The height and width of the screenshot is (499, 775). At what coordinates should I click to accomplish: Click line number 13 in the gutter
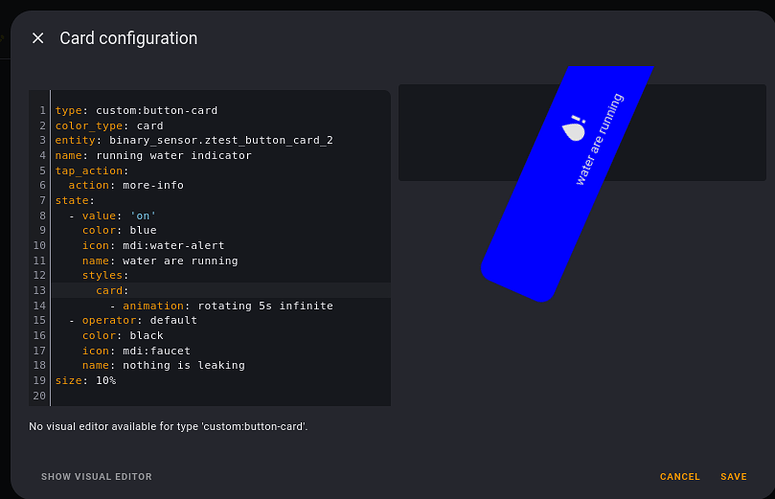(x=39, y=291)
